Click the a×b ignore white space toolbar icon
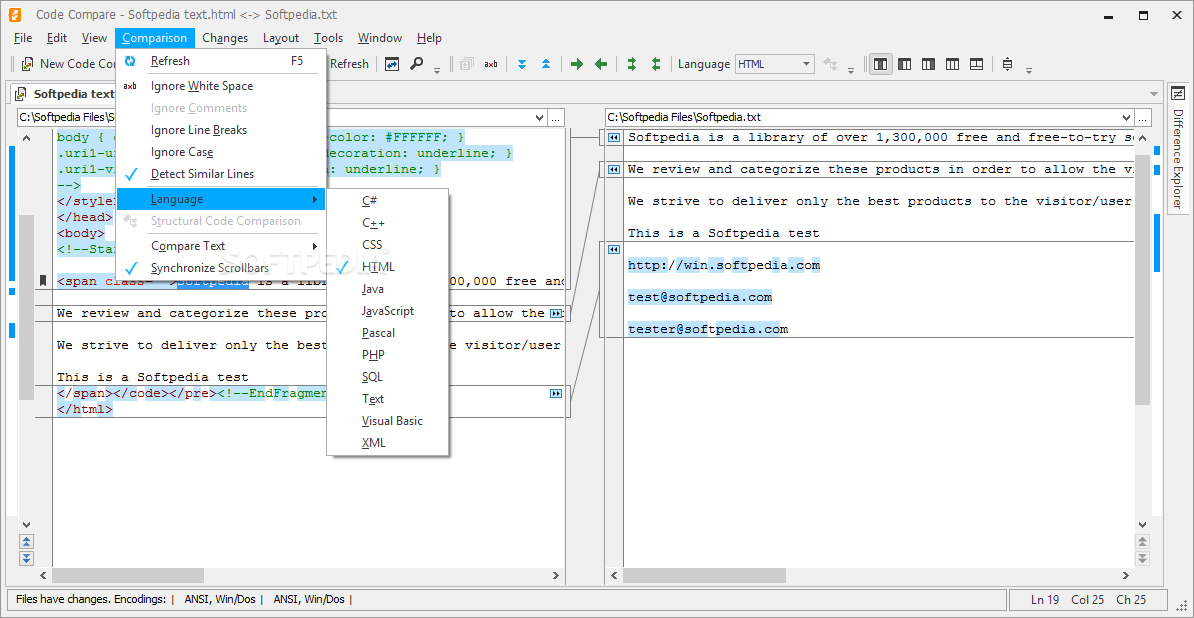Screen dimensions: 1194x618 [x=491, y=64]
